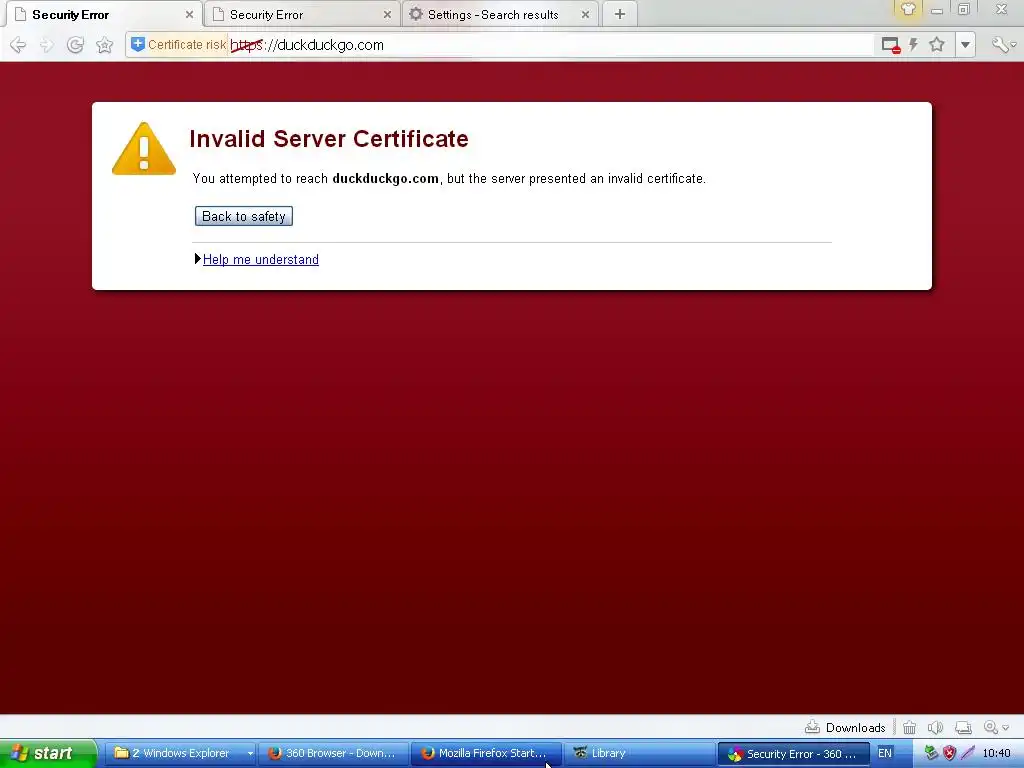The image size is (1024, 768).
Task: Go back with the browser Back arrow
Action: 18,45
